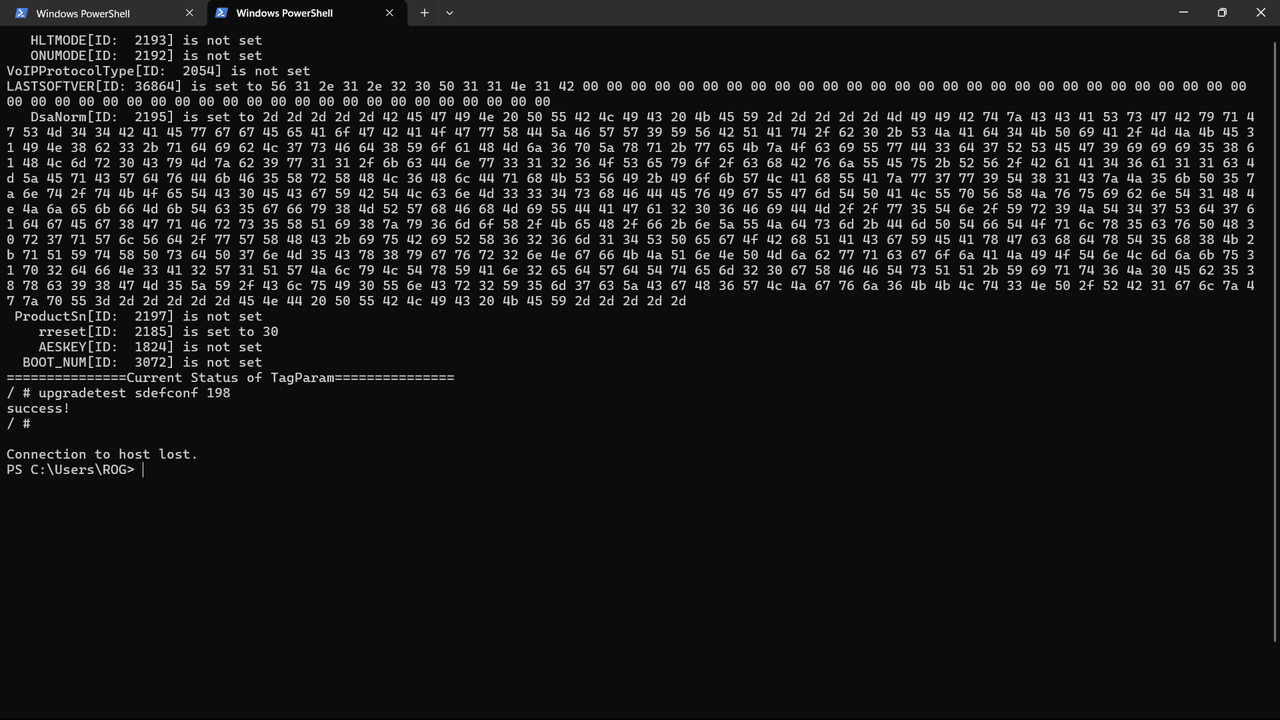Click the "Connection to host lost." message

click(102, 454)
